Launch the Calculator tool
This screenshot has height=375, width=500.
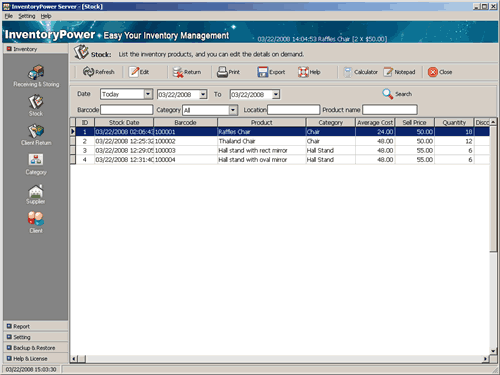pos(361,72)
